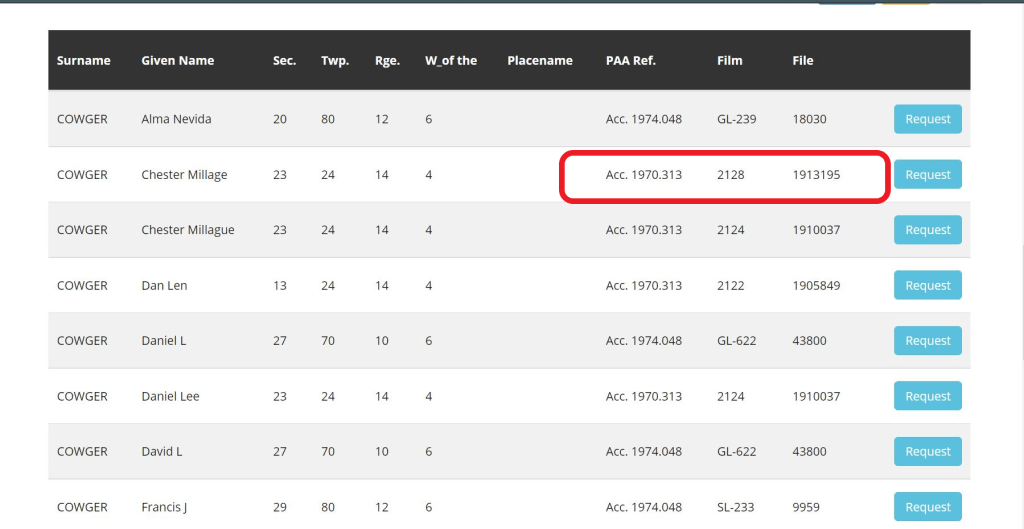The height and width of the screenshot is (529, 1024).
Task: Click film SL-233 in last row
Action: click(x=735, y=507)
